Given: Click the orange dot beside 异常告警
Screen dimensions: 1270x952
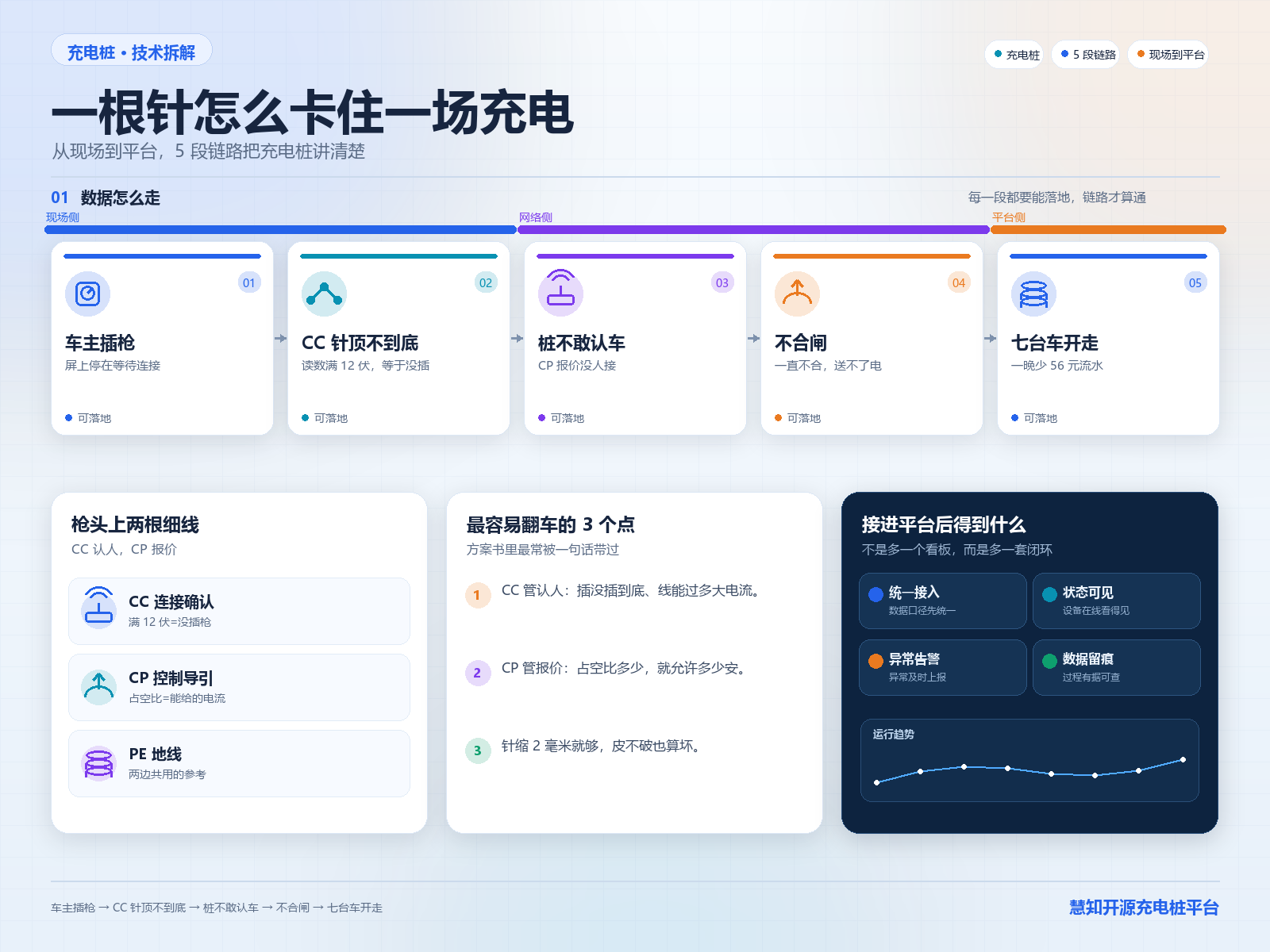Looking at the screenshot, I should tap(876, 661).
